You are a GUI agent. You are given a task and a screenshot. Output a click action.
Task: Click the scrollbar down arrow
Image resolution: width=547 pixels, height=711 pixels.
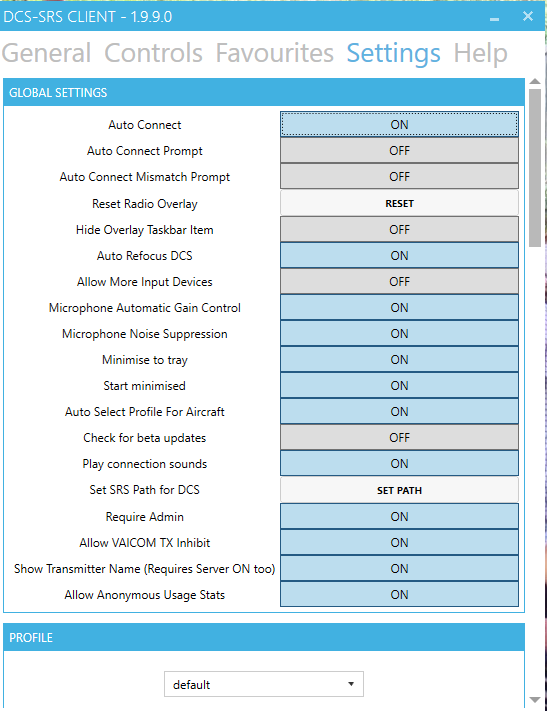(x=535, y=700)
